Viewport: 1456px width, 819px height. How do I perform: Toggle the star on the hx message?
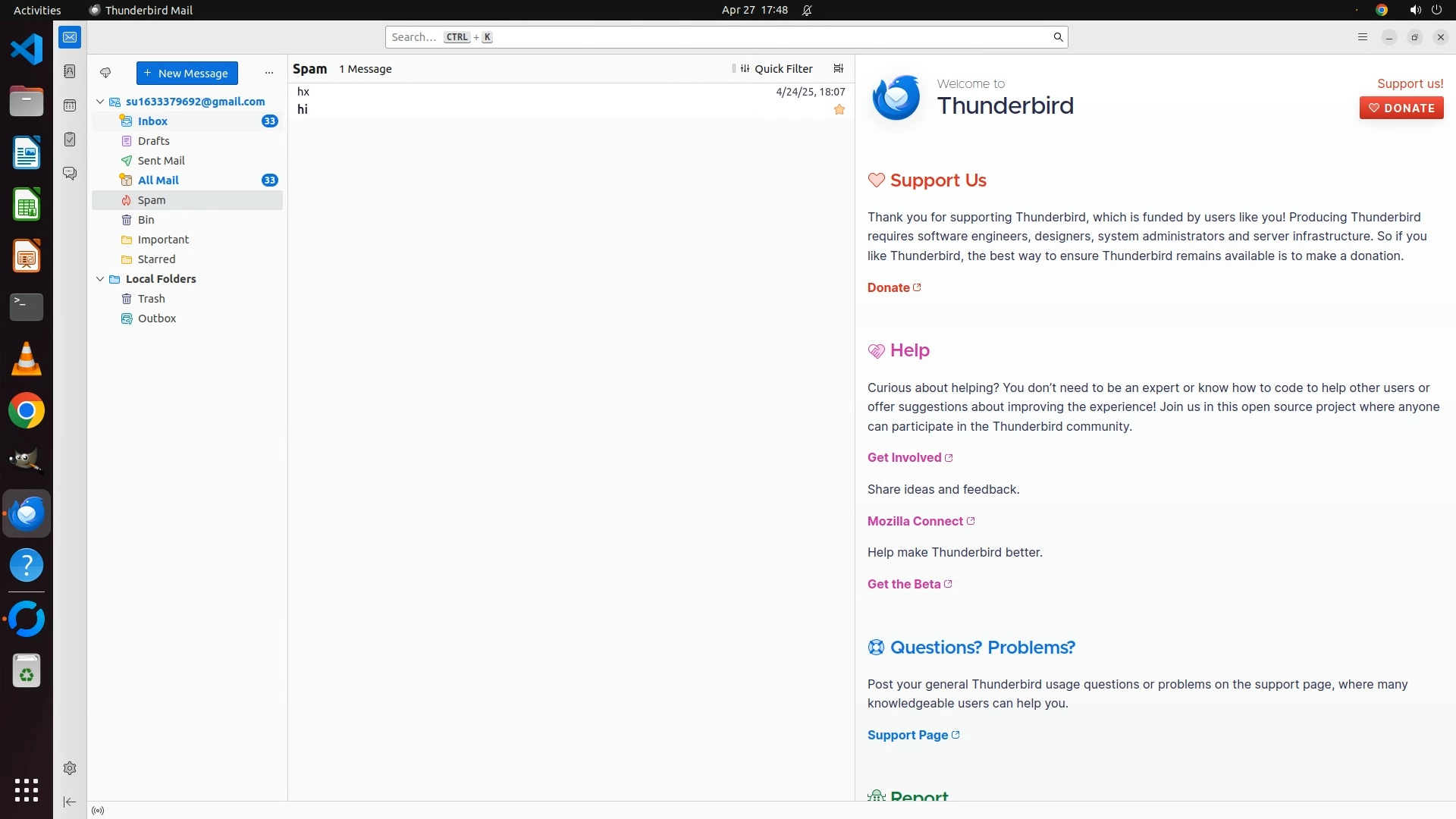839,110
